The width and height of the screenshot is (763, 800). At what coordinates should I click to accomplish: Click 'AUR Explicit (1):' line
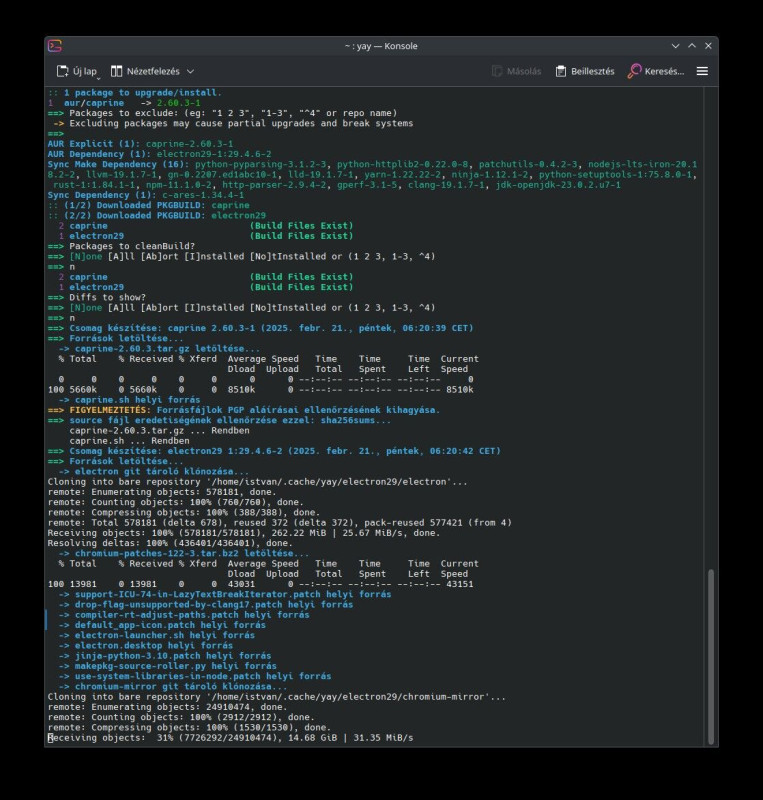coord(140,144)
